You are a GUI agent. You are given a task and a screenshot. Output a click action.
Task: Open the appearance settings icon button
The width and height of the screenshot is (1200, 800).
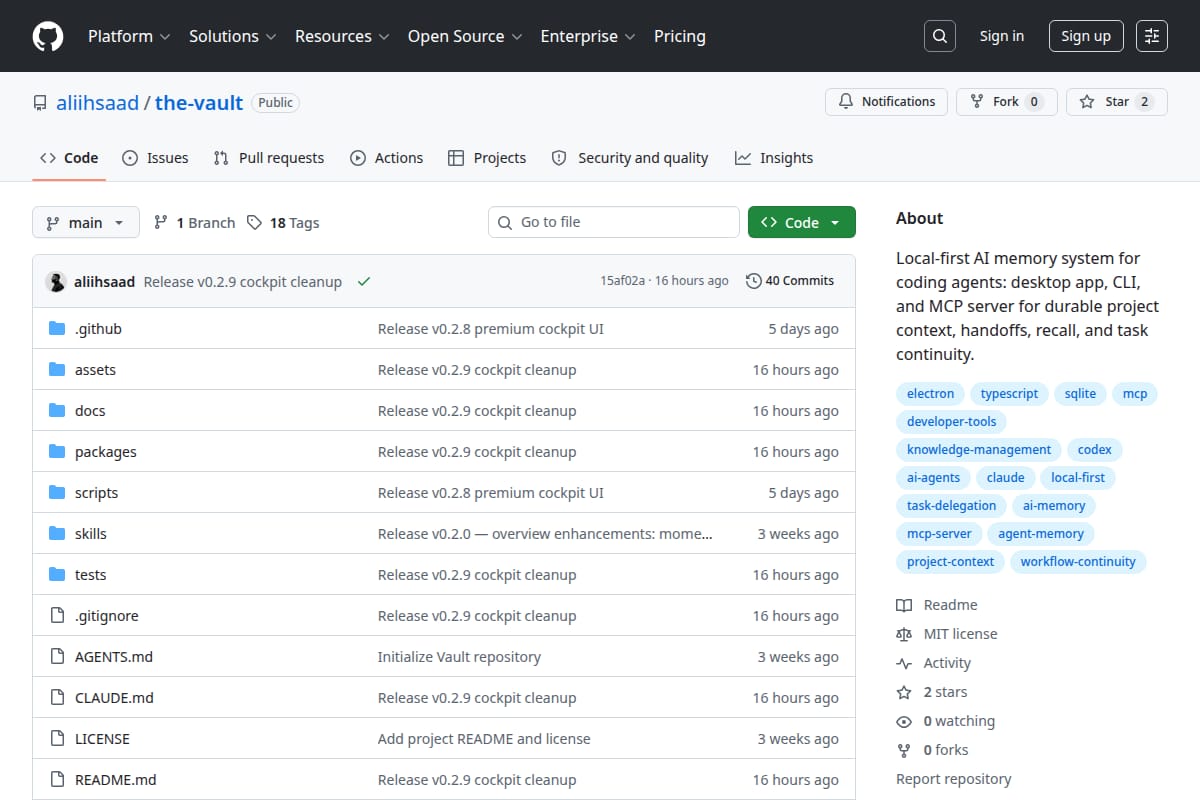(1152, 36)
